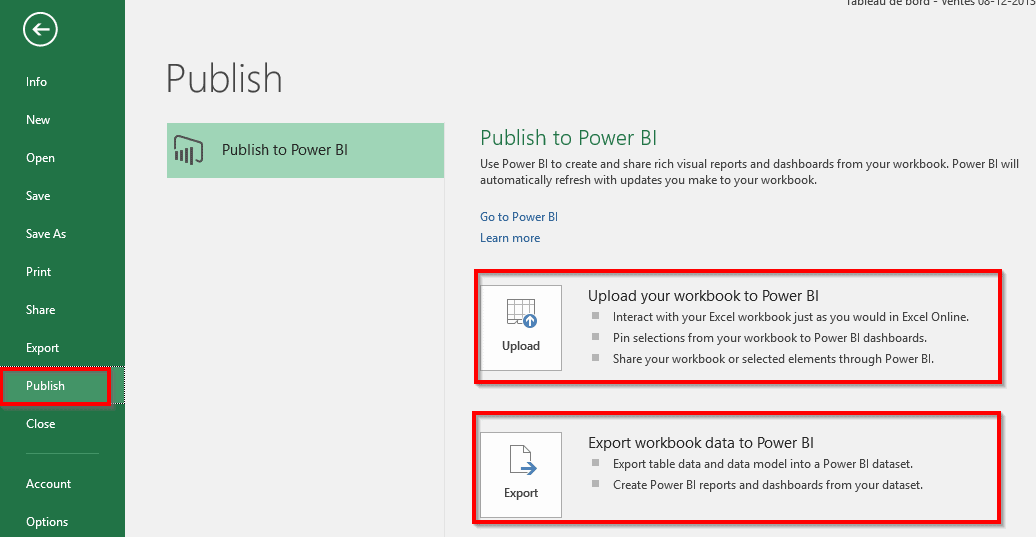Select Export in the left sidebar menu
The width and height of the screenshot is (1036, 537).
click(43, 348)
